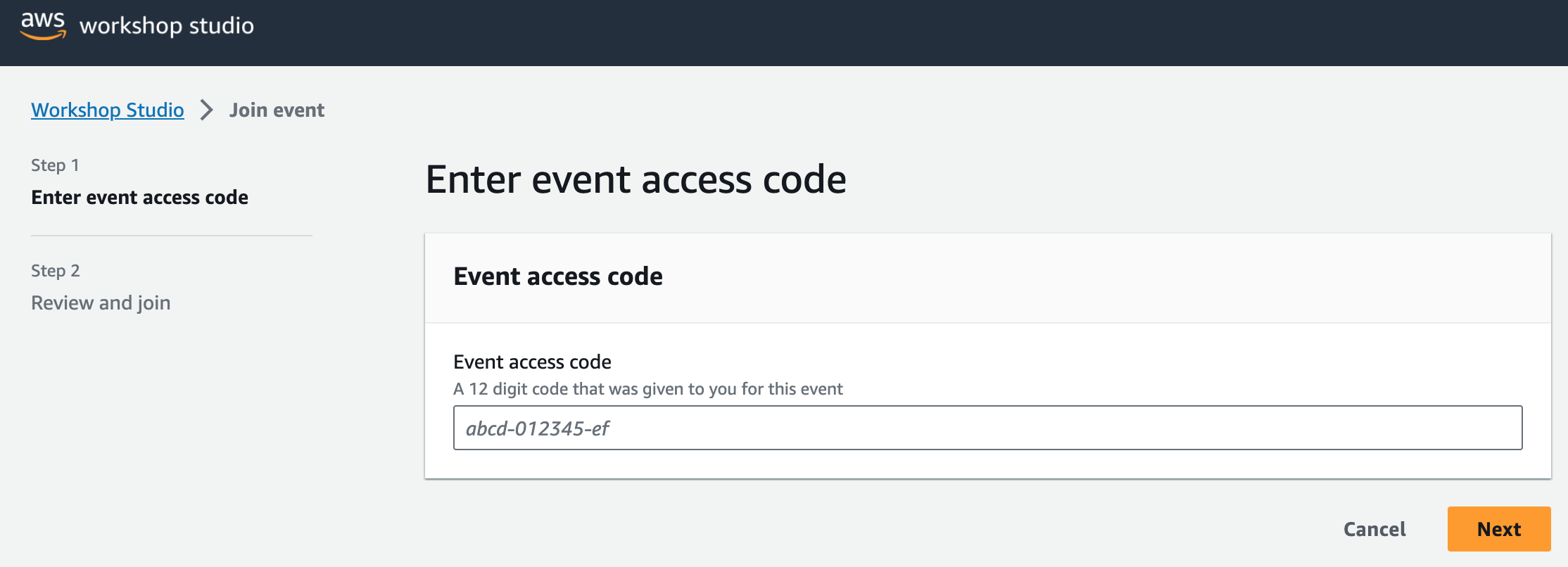
Task: Click the AWS logo in header
Action: pyautogui.click(x=43, y=25)
